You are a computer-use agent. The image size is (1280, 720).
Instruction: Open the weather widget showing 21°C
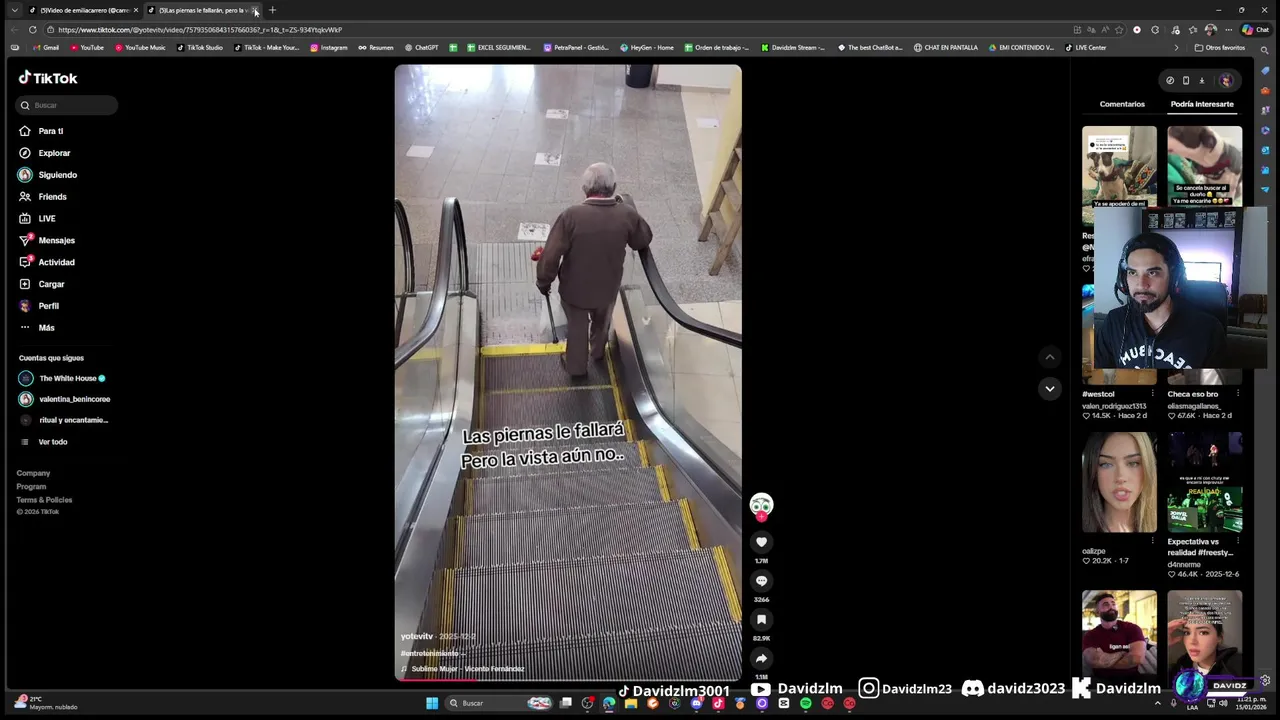point(45,703)
